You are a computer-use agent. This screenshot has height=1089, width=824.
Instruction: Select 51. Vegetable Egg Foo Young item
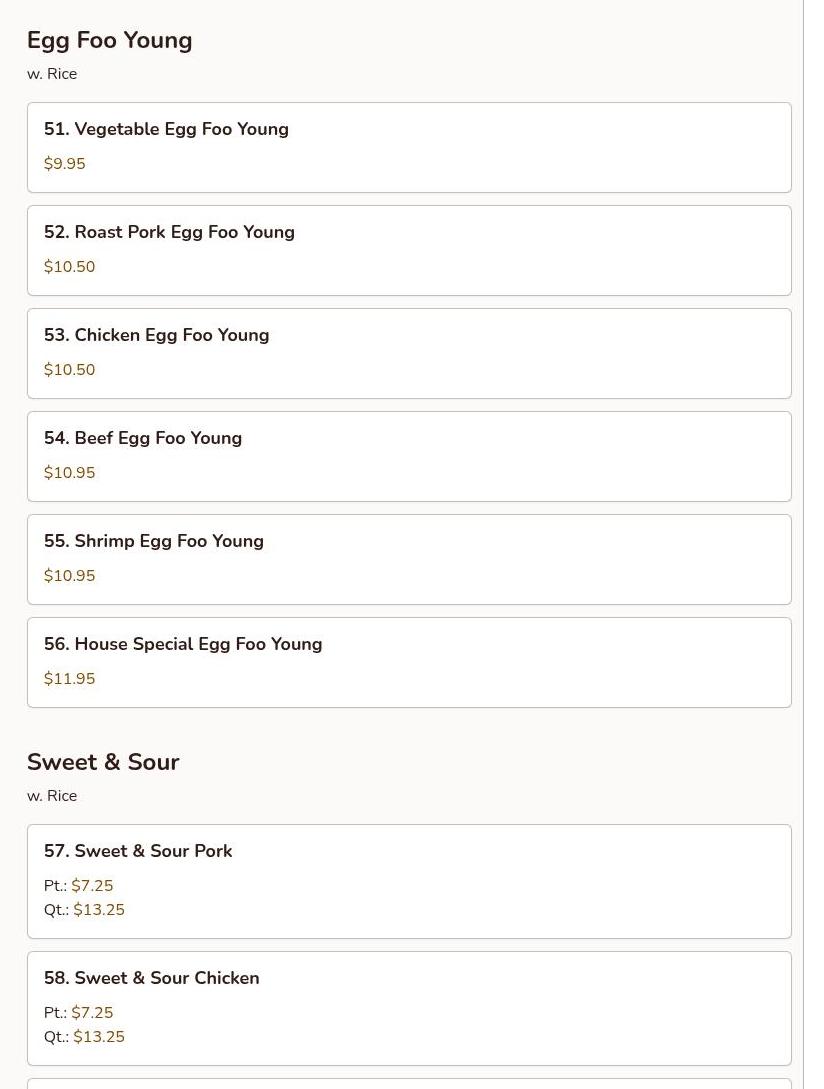click(x=166, y=129)
